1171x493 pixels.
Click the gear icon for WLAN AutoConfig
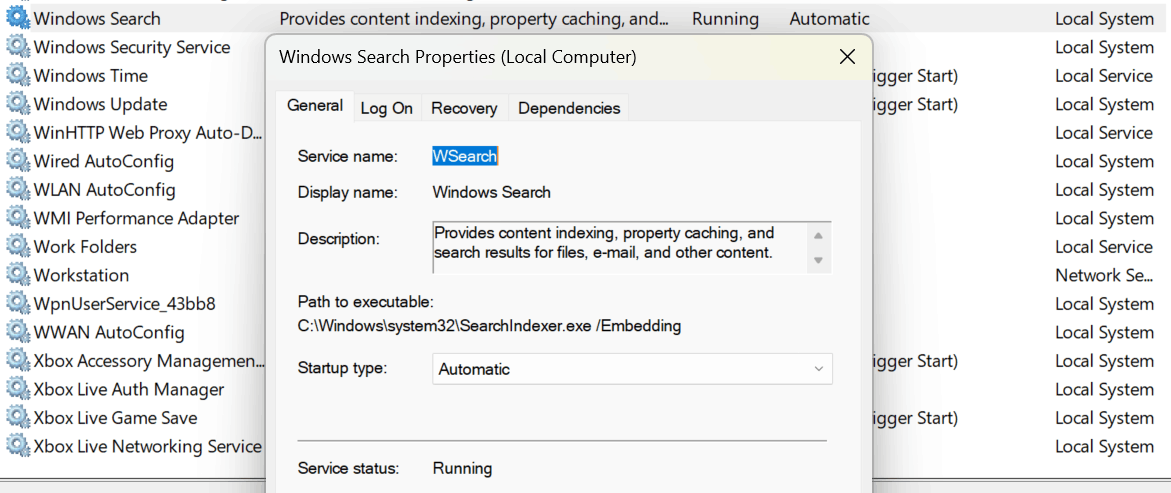coord(17,190)
